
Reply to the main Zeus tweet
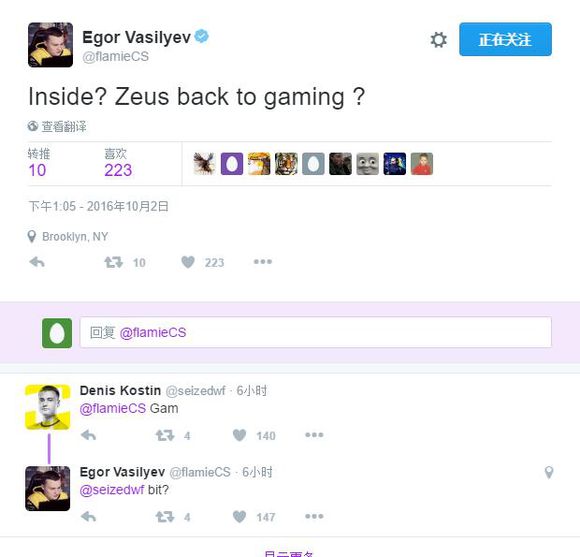pos(37,262)
